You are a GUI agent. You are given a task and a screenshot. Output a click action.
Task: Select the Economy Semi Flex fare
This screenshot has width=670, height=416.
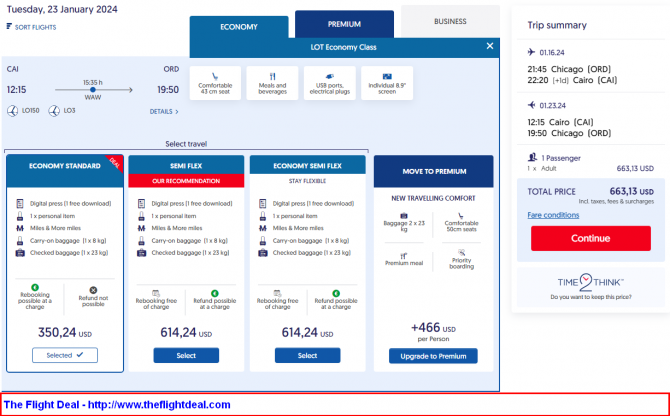pyautogui.click(x=308, y=355)
